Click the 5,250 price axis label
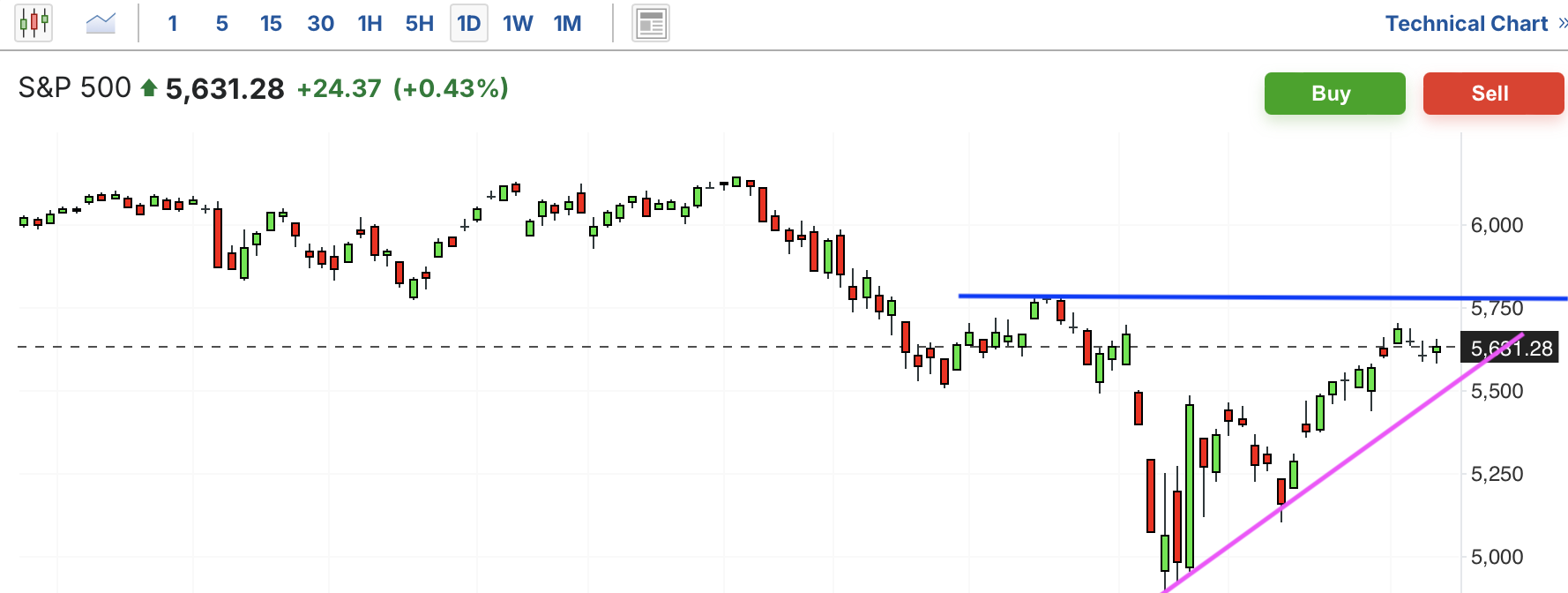1568x593 pixels. tap(1497, 474)
